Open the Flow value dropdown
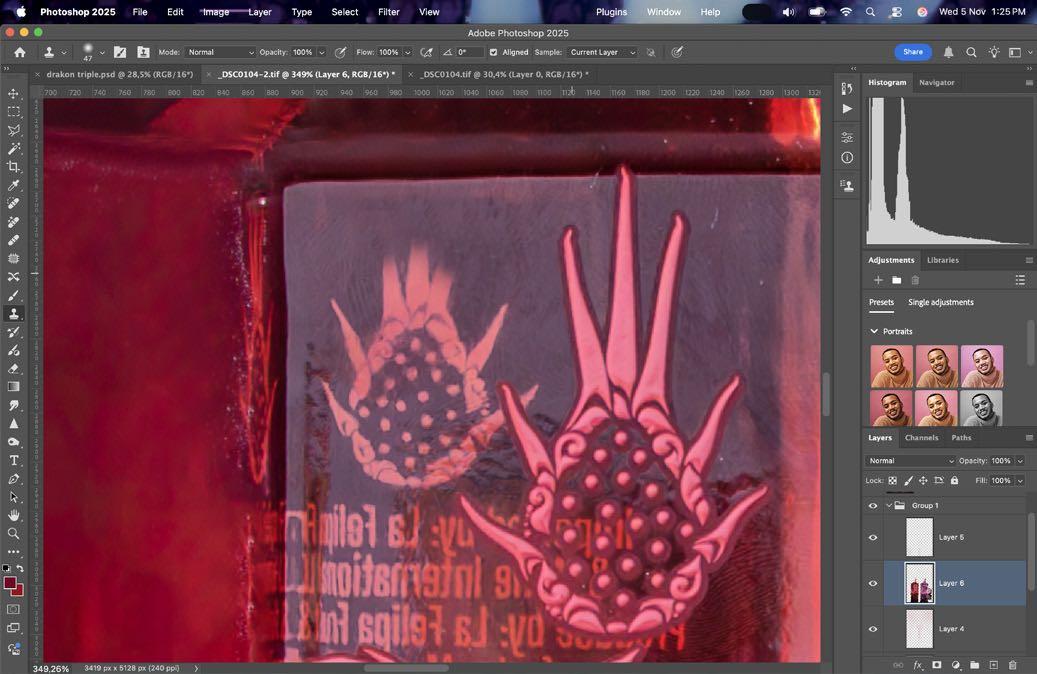1037x674 pixels. point(407,52)
